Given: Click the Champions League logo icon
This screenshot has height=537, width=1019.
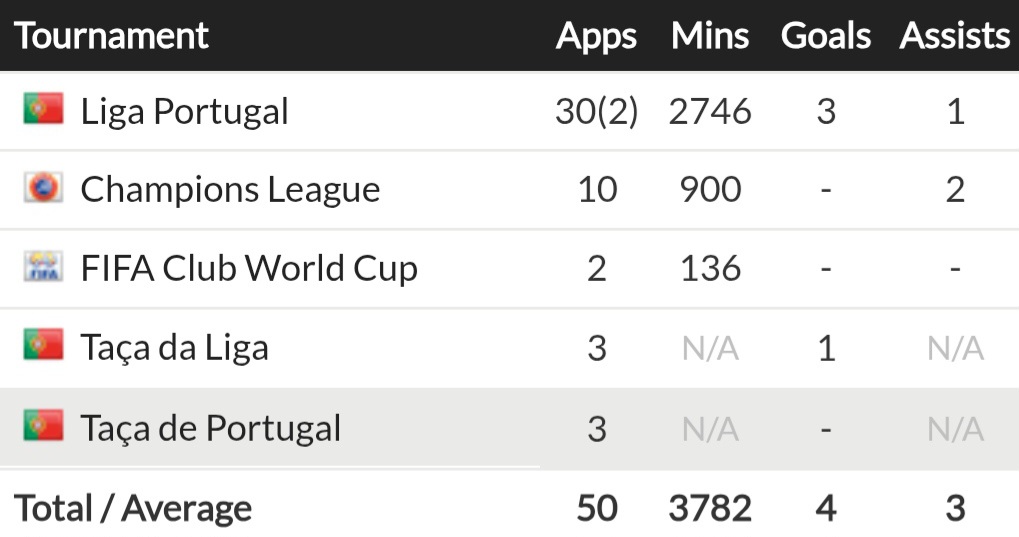Looking at the screenshot, I should [x=44, y=188].
